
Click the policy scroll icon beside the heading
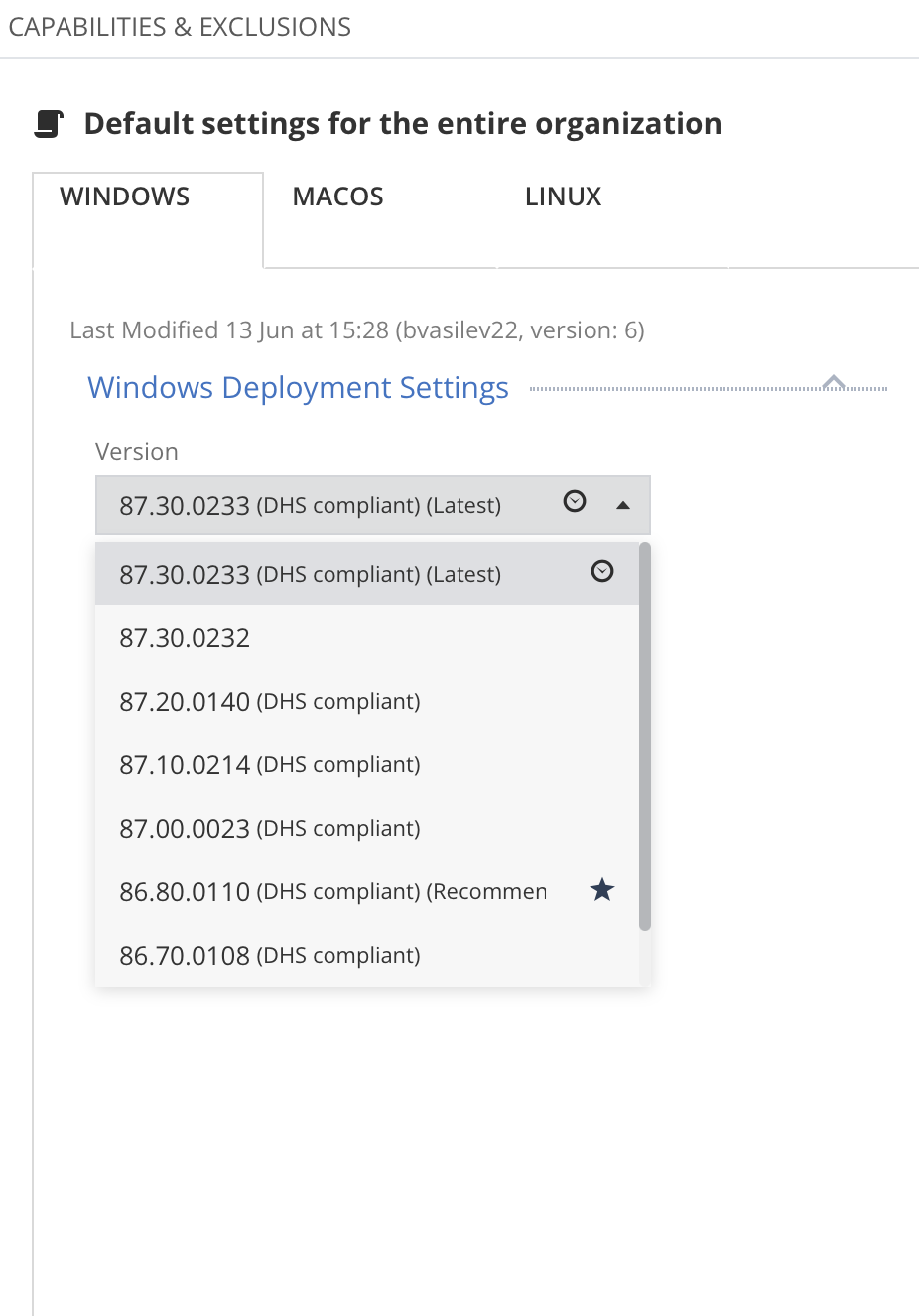pos(49,124)
